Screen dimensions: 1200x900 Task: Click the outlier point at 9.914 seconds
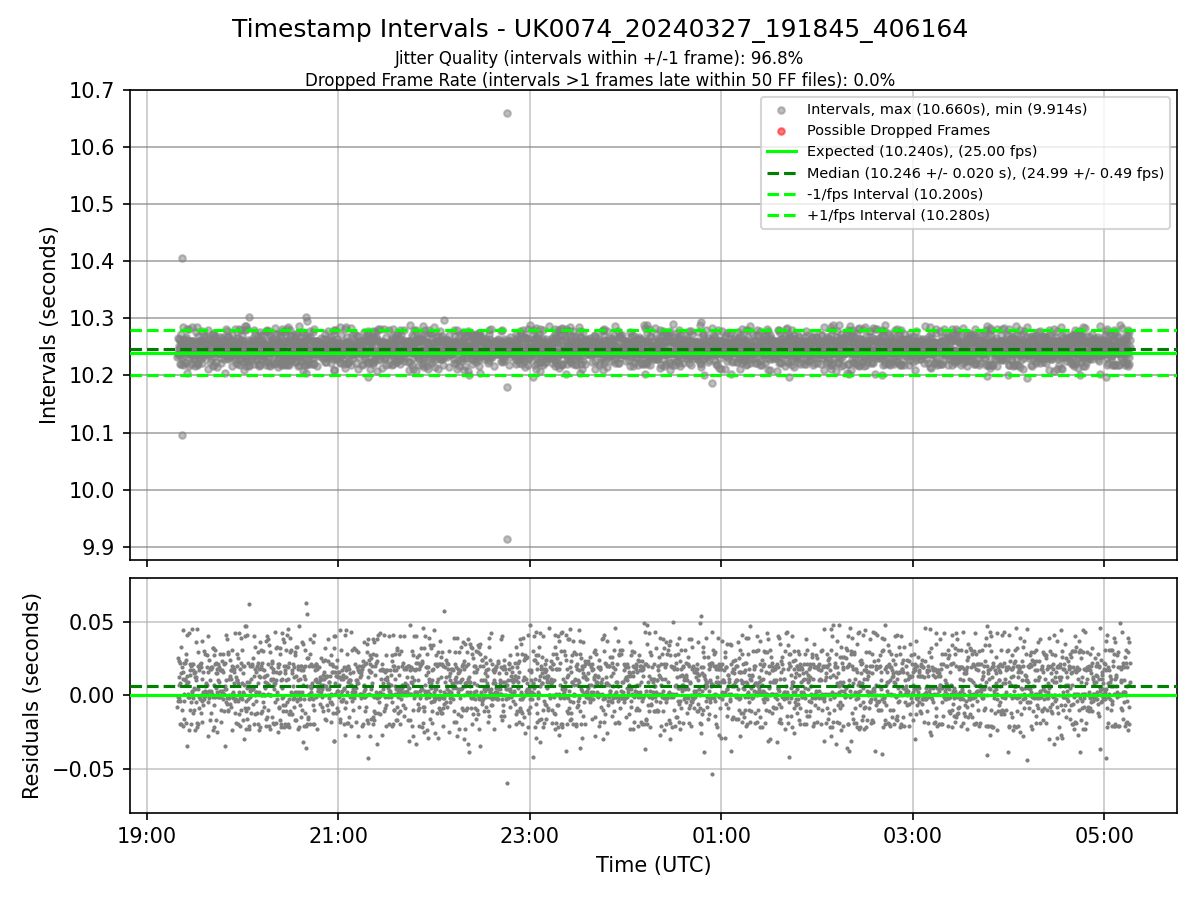[x=507, y=539]
